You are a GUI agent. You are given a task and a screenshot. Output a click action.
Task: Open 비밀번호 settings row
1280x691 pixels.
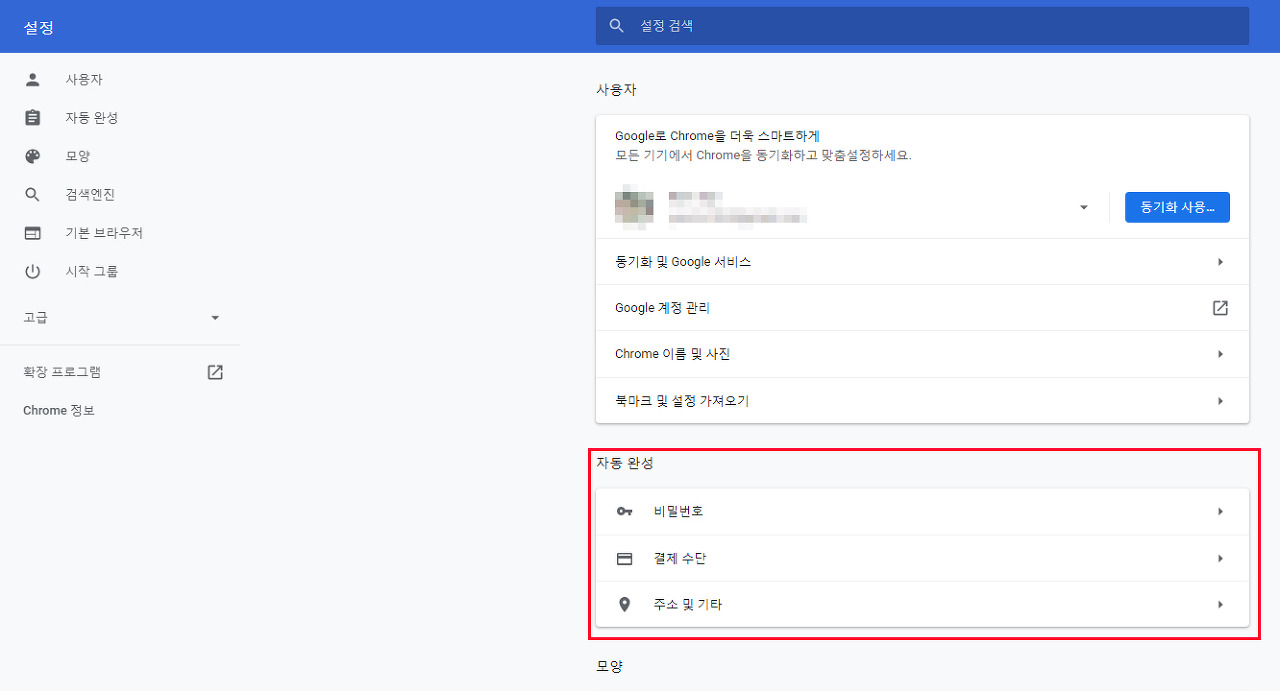pyautogui.click(x=922, y=512)
